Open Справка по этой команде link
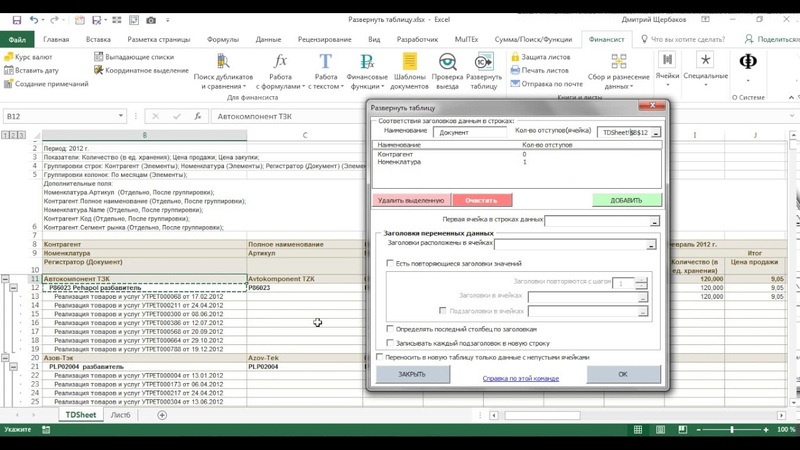800x450 pixels. point(520,379)
